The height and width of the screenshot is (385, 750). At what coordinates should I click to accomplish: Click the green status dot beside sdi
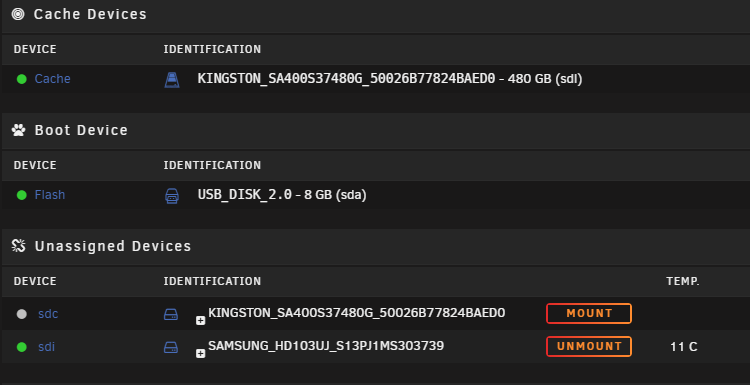click(x=22, y=347)
